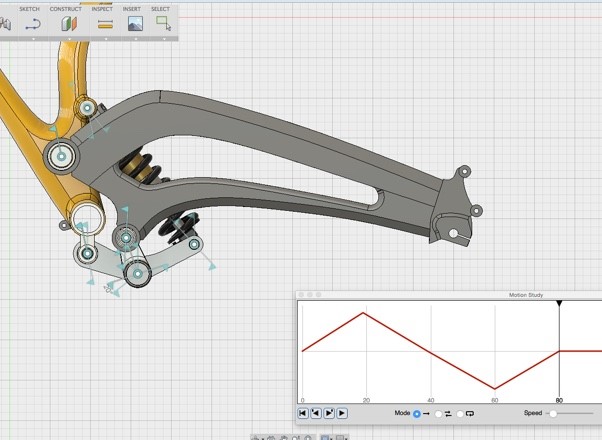Image resolution: width=602 pixels, height=440 pixels.
Task: Expand the Sketch panel dropdown arrow
Action: click(33, 39)
